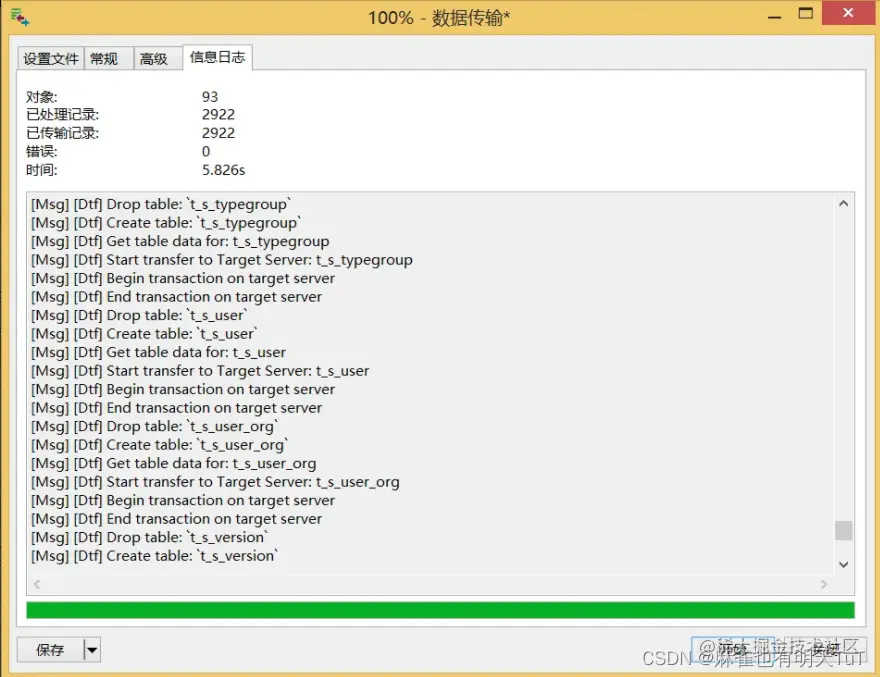The image size is (880, 677).
Task: Open the dropdown arrow next to 保存
Action: coord(92,650)
